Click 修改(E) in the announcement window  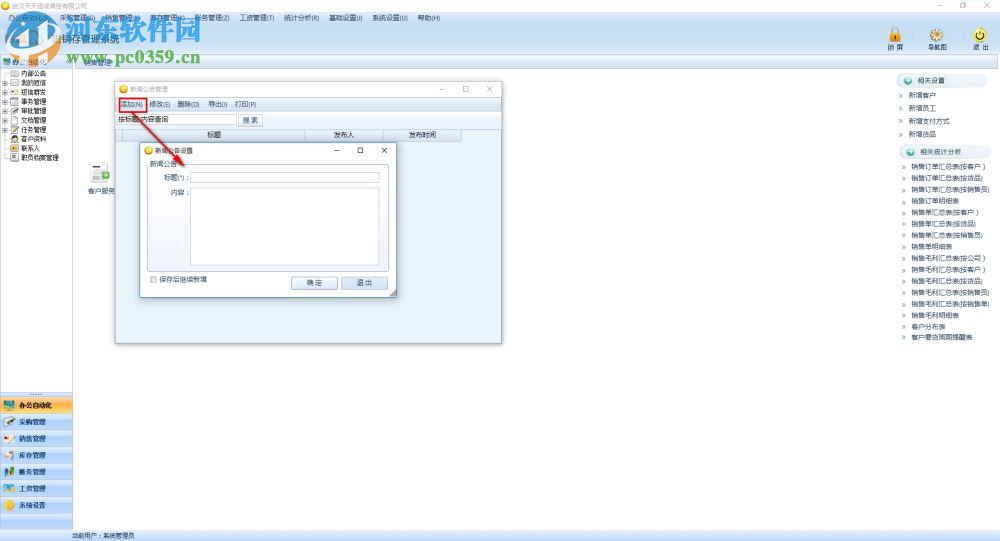coord(159,104)
